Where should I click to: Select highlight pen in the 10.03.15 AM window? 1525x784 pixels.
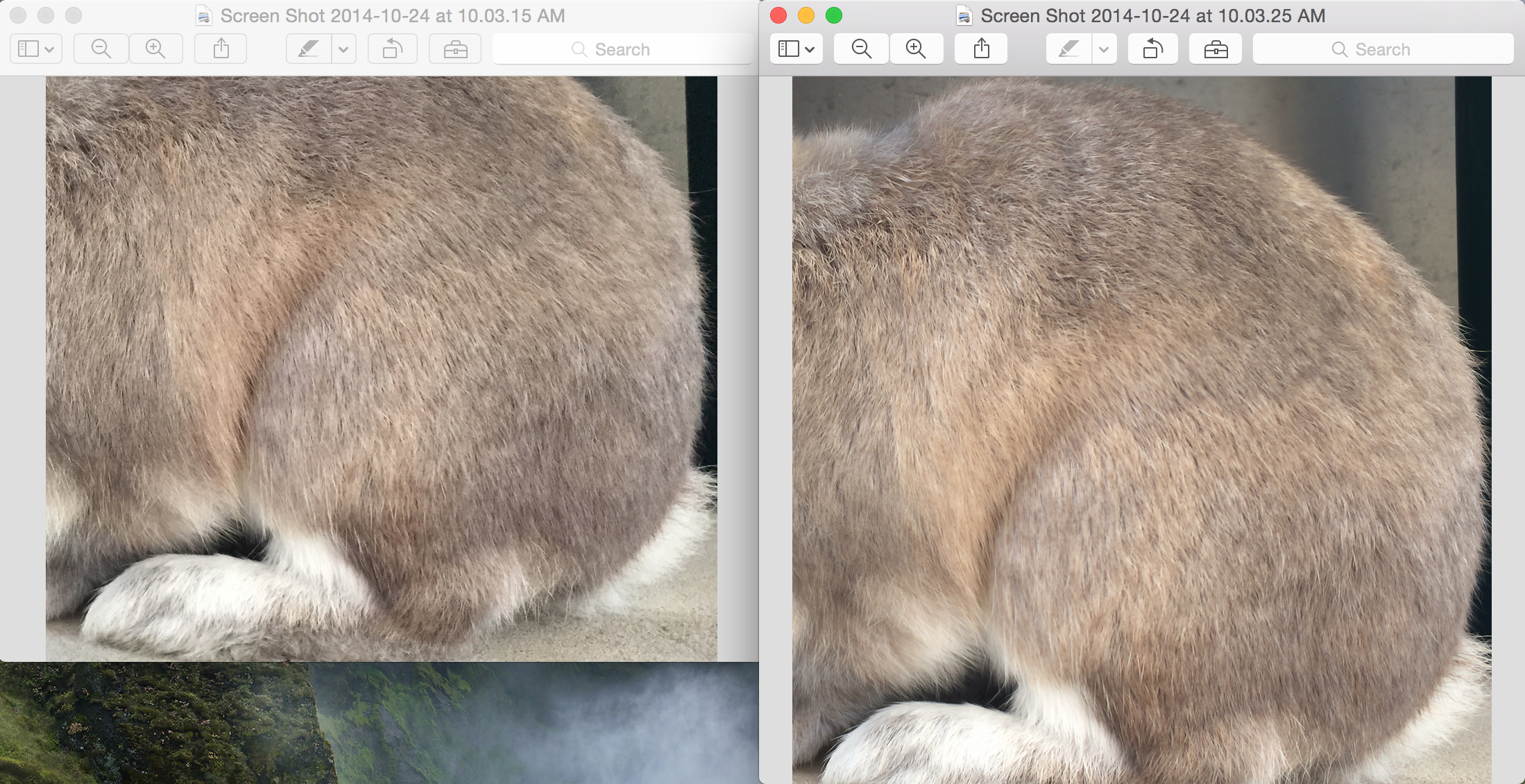[308, 49]
